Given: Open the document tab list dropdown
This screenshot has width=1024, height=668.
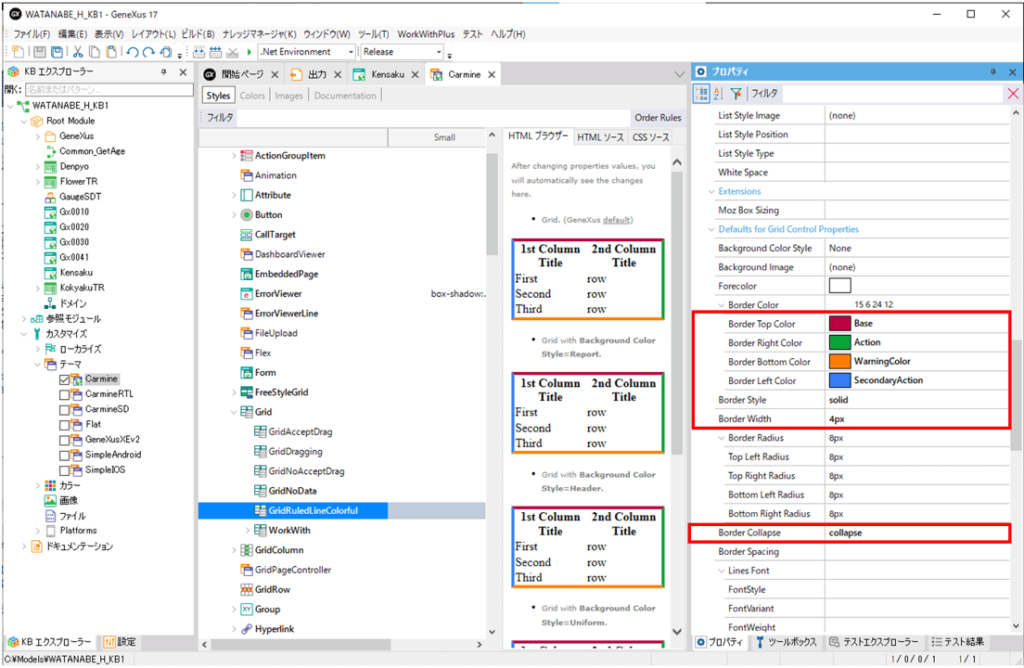Looking at the screenshot, I should [x=679, y=75].
